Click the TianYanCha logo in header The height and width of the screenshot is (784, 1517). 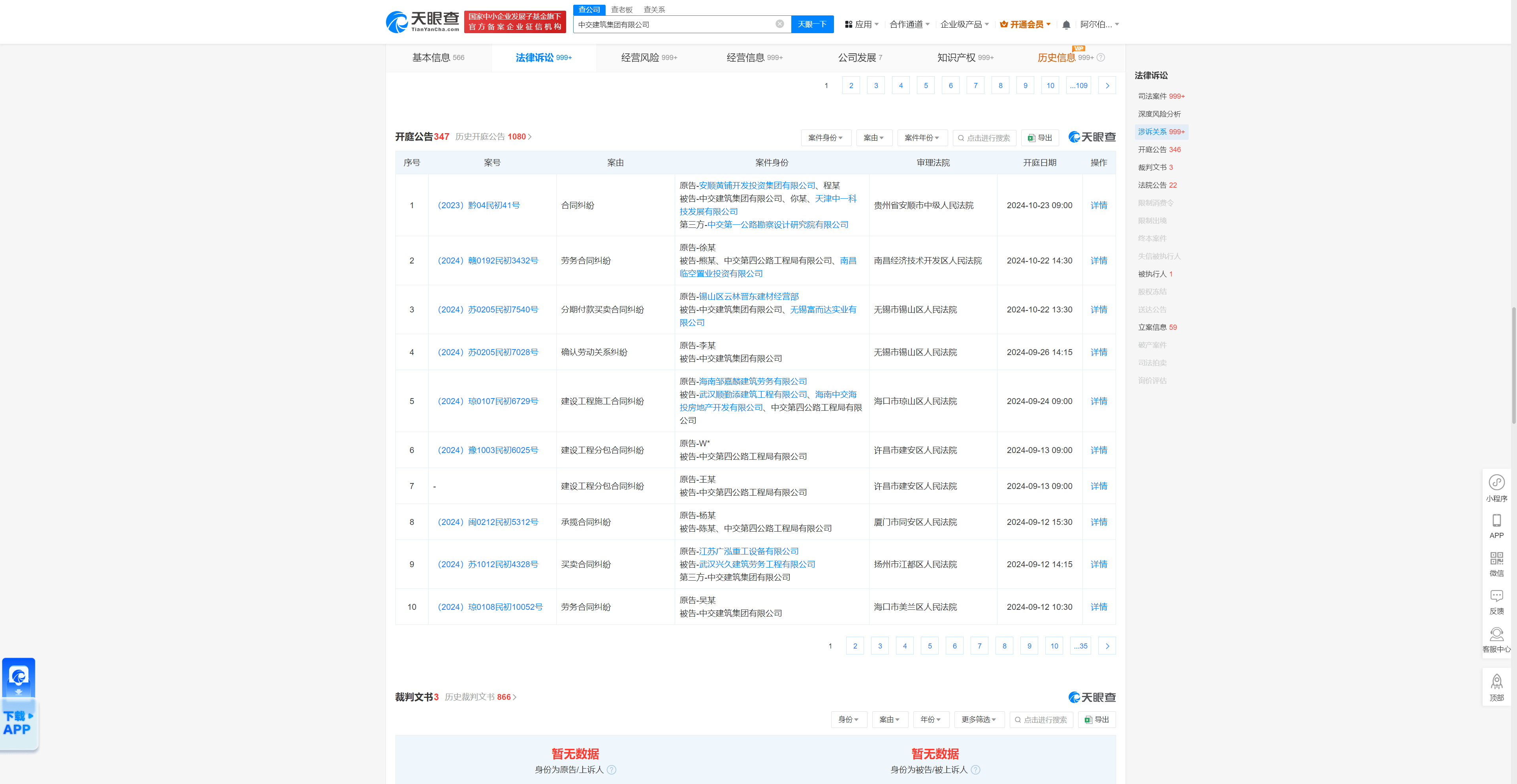pyautogui.click(x=422, y=22)
